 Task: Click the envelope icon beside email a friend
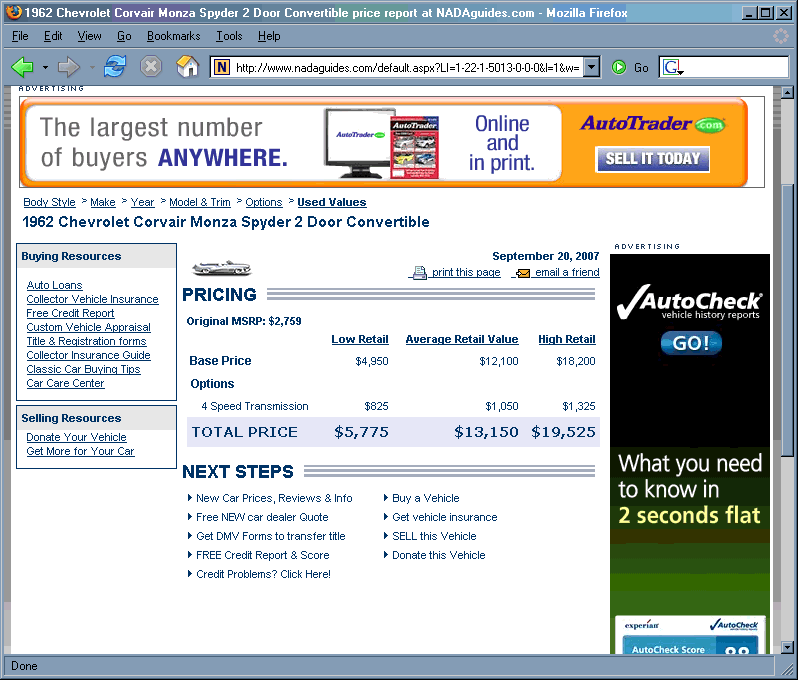coord(523,273)
